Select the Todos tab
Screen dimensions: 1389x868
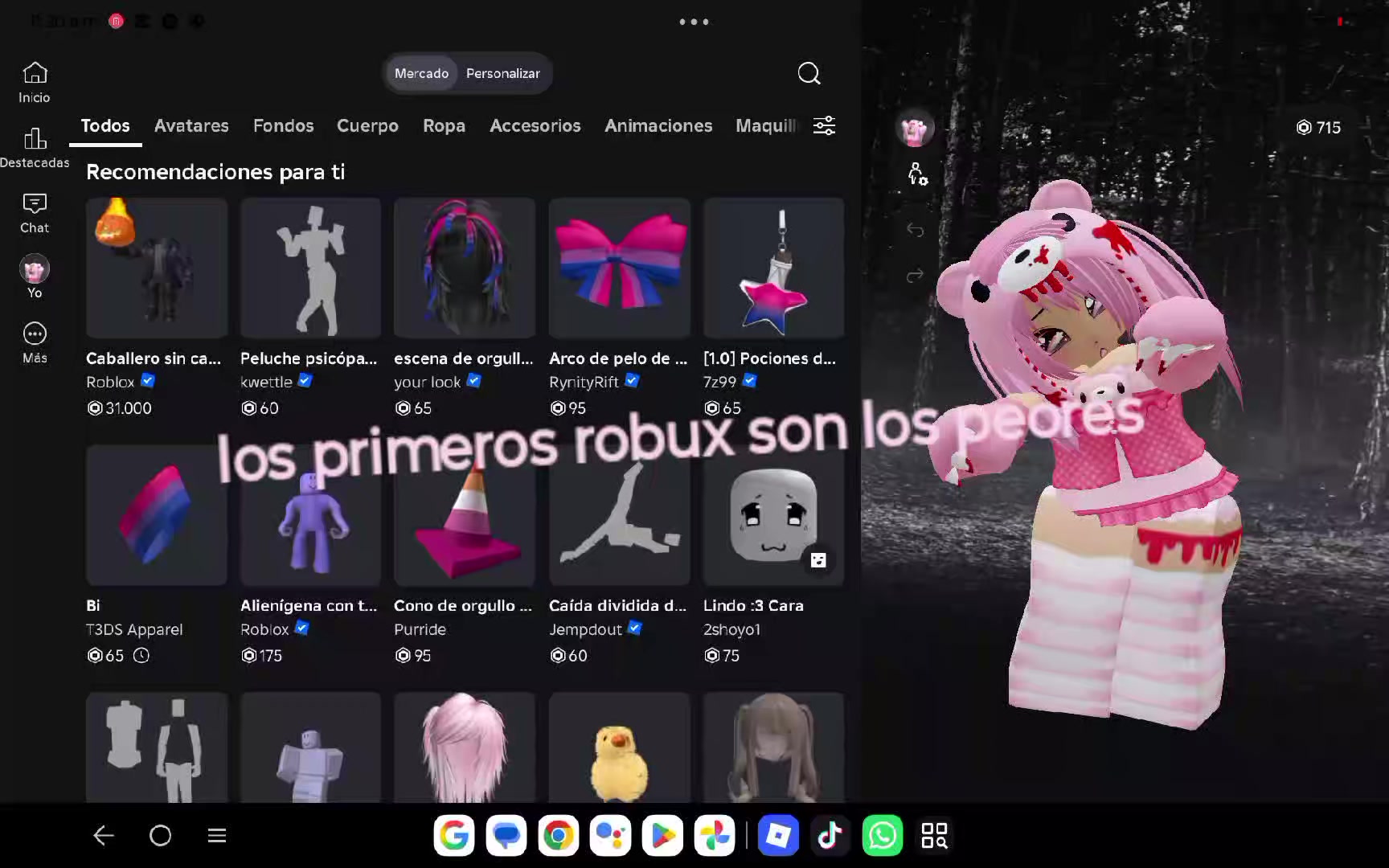105,125
